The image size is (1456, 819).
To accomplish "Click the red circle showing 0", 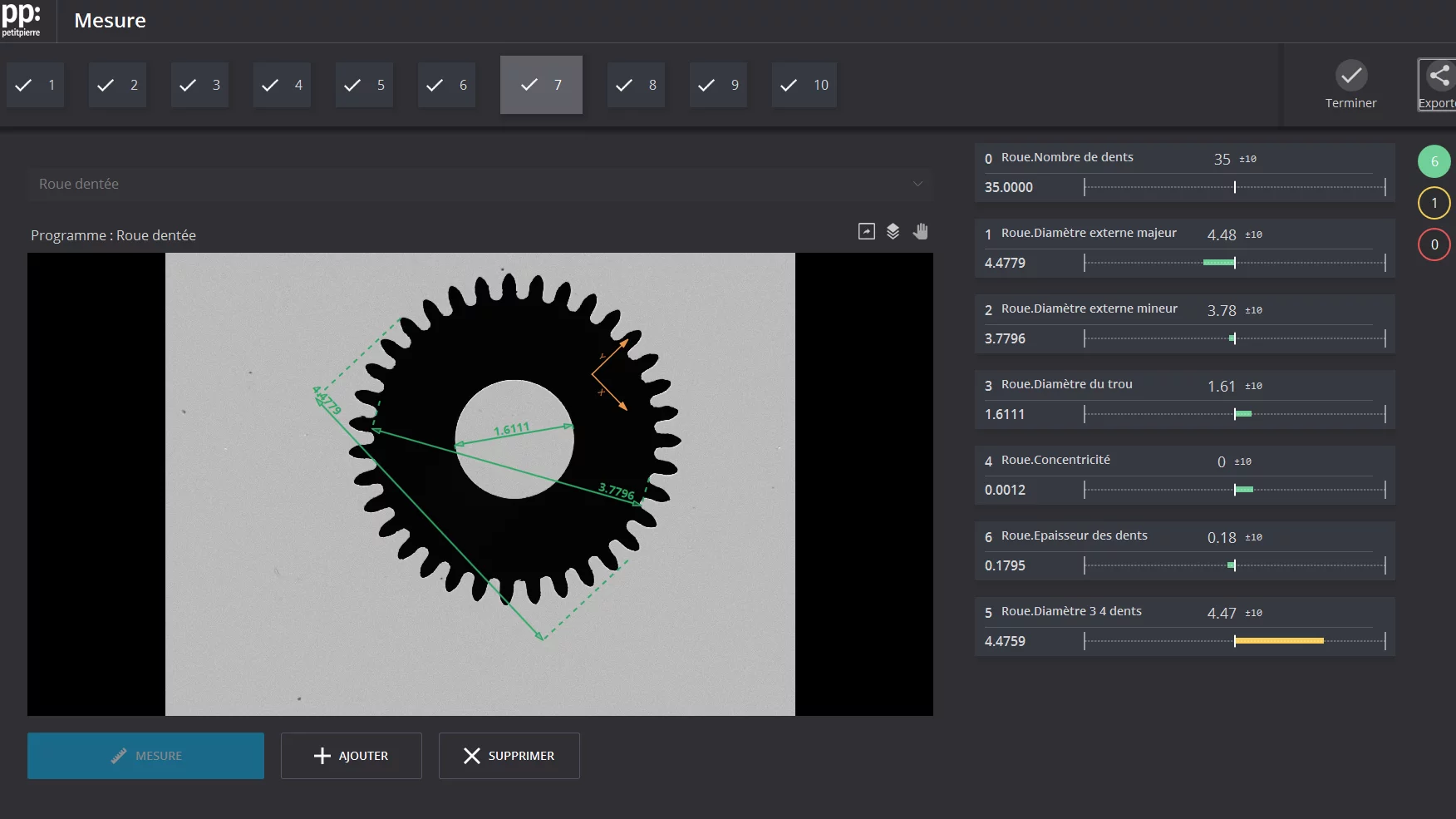I will point(1434,245).
